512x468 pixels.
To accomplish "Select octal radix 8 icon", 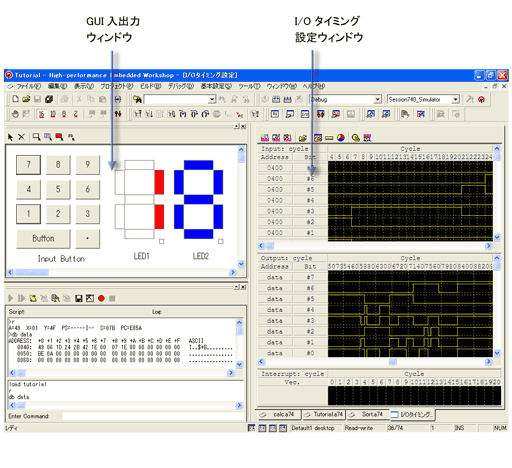I will pos(64,114).
